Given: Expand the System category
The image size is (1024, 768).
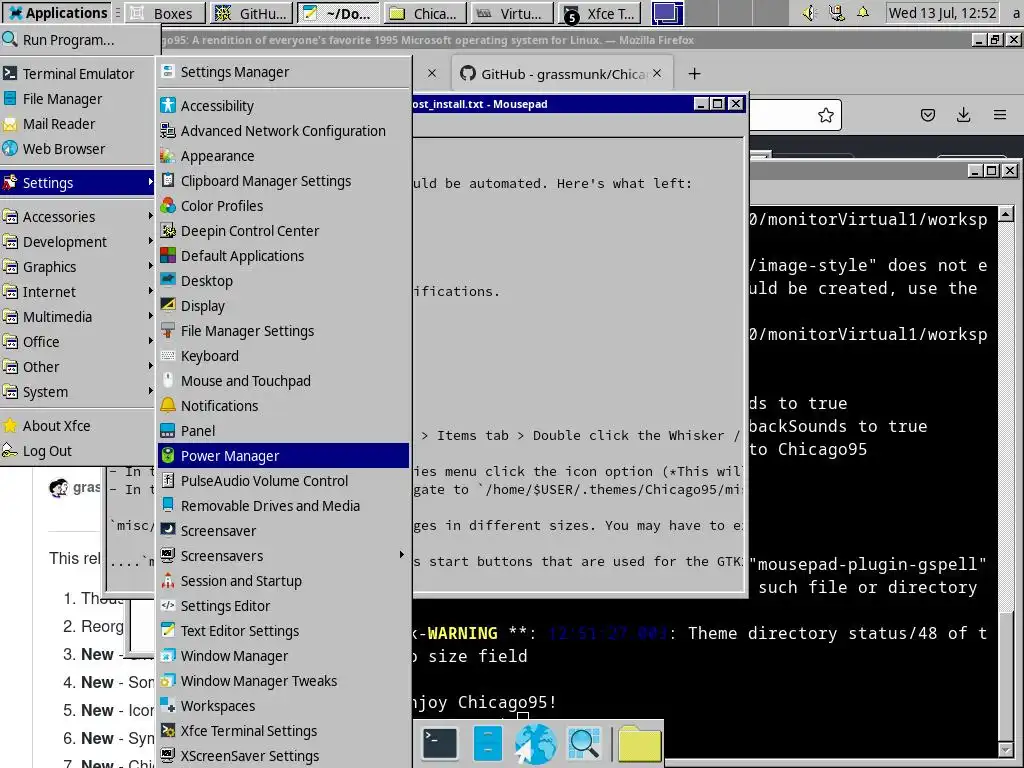Looking at the screenshot, I should coord(78,392).
